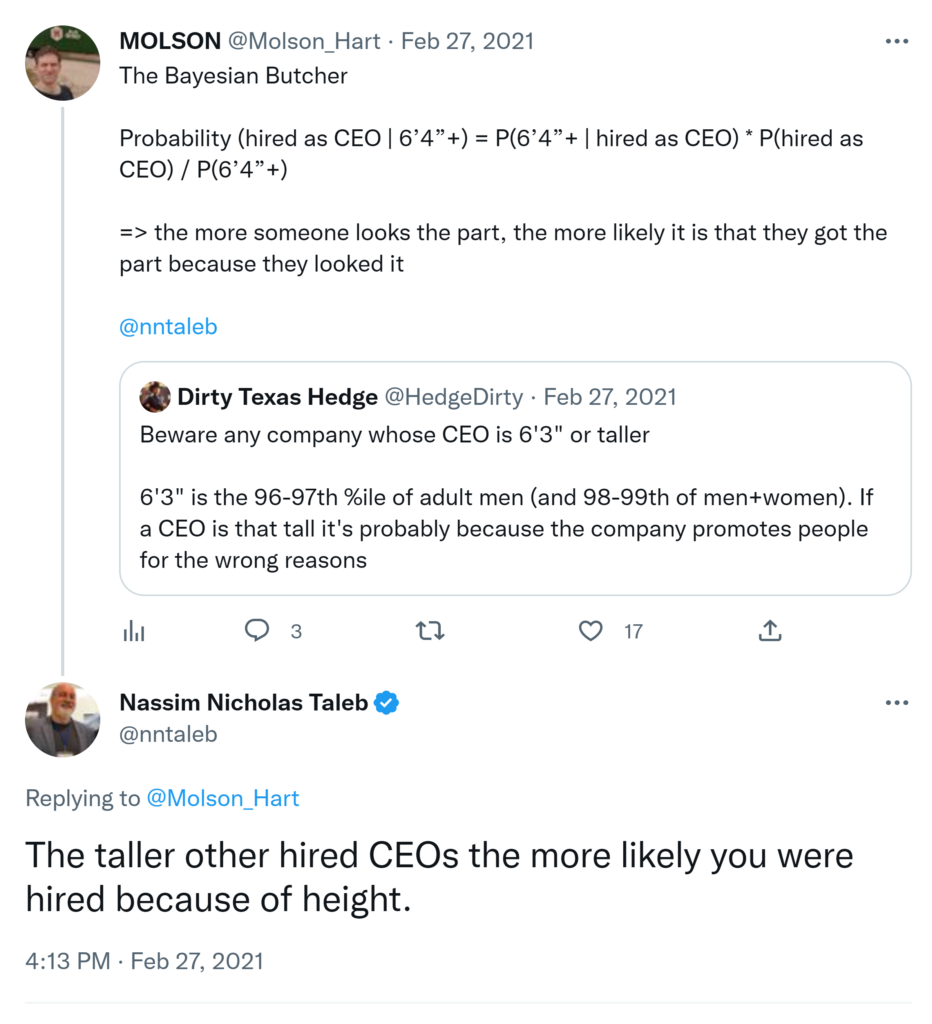Click the @HedgeDirty handle

[x=454, y=397]
